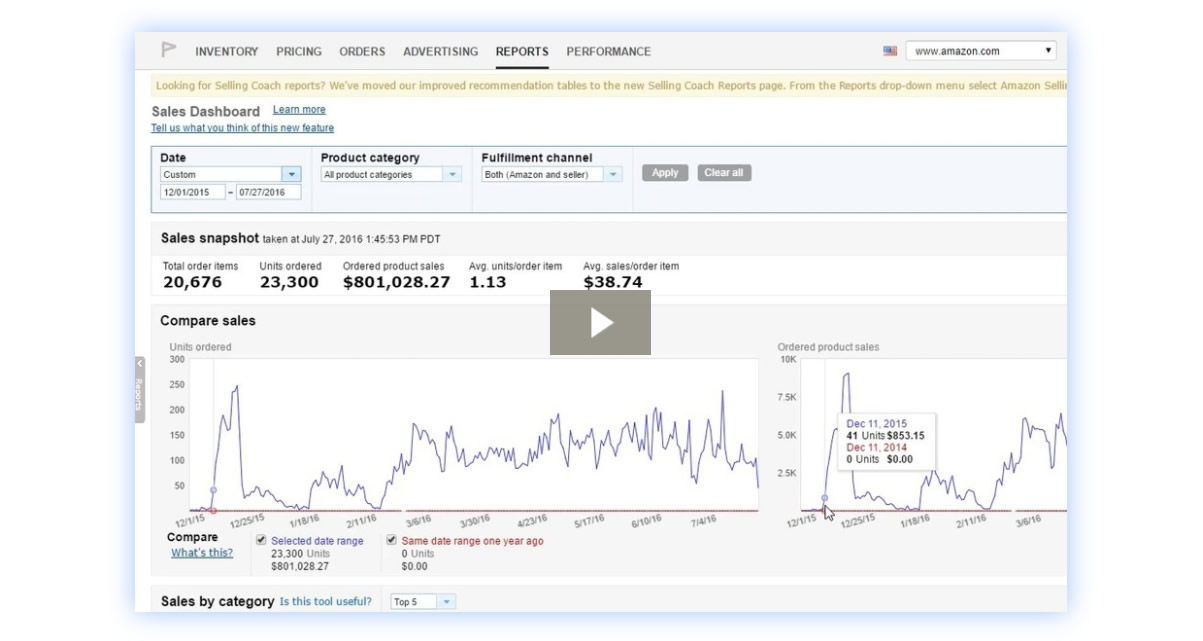Open the www.amazon.com marketplace dropdown
This screenshot has height=641, width=1203.
pos(981,51)
